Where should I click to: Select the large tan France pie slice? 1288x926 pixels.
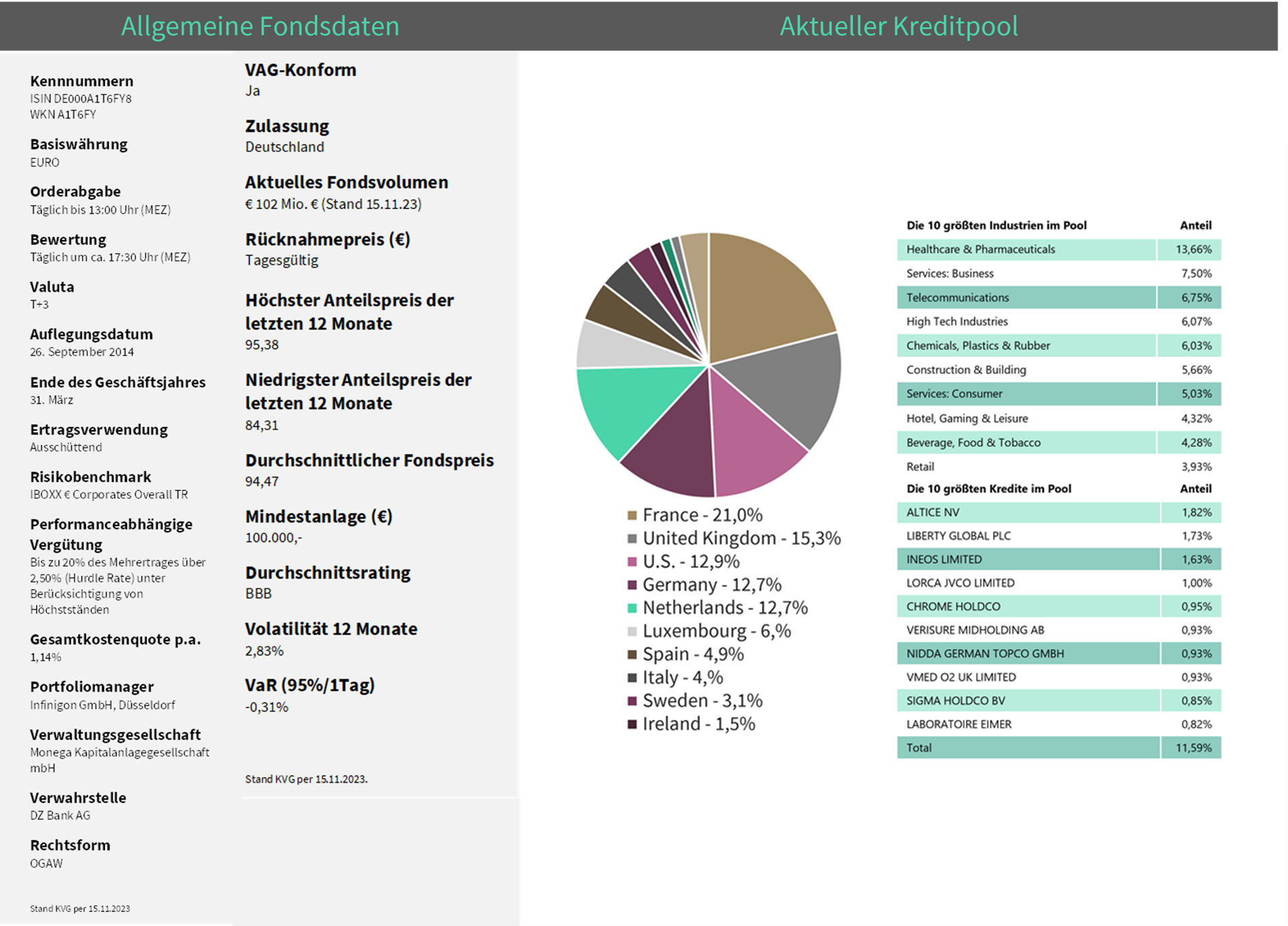tap(764, 298)
